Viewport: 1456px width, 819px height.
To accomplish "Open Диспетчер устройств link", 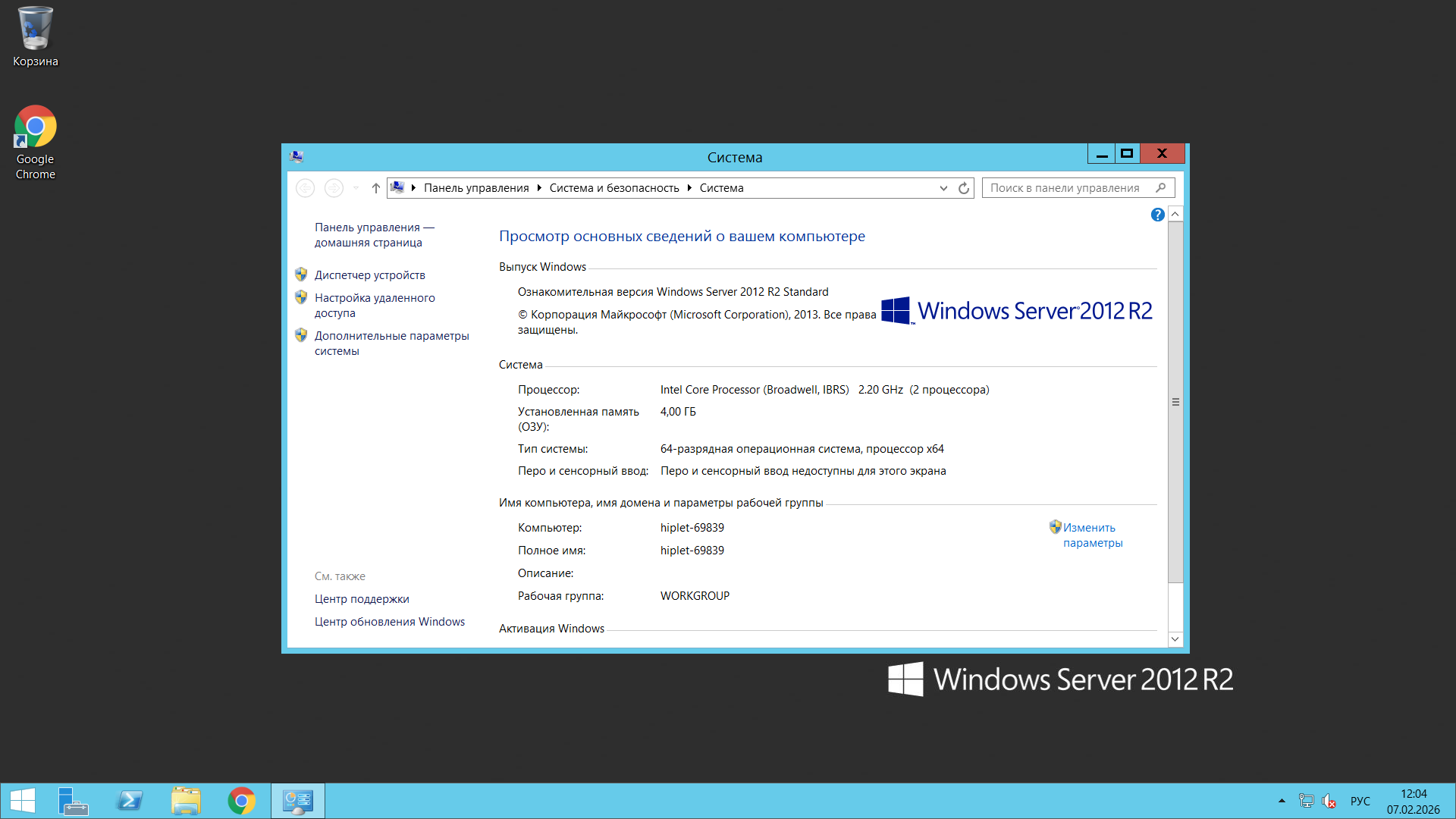I will (x=369, y=275).
